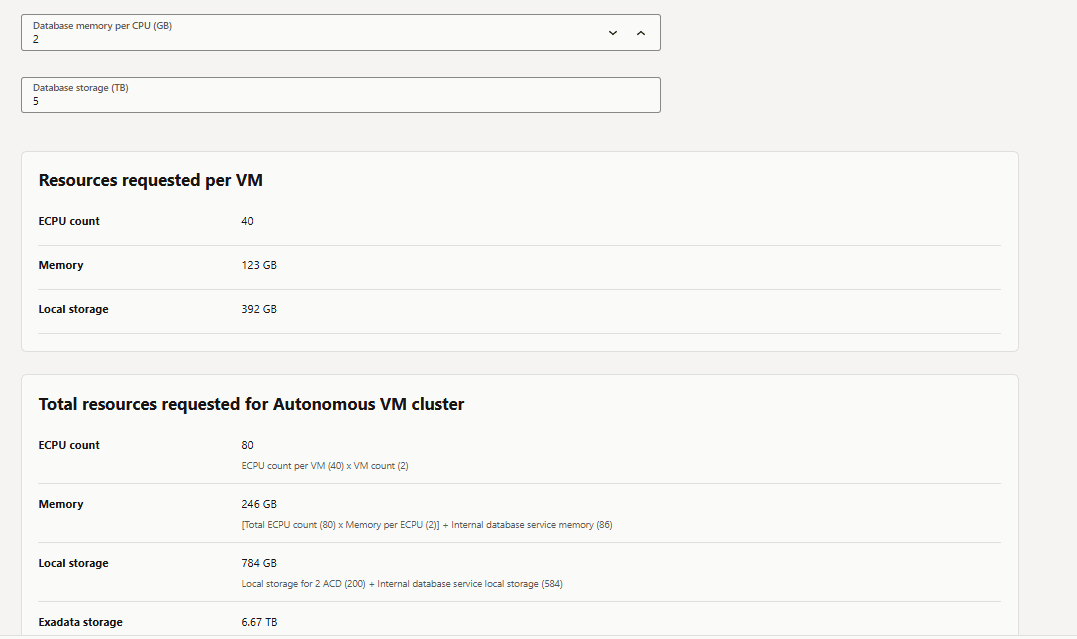Select the total Local storage value 784 GB
This screenshot has height=639, width=1077.
tap(260, 563)
